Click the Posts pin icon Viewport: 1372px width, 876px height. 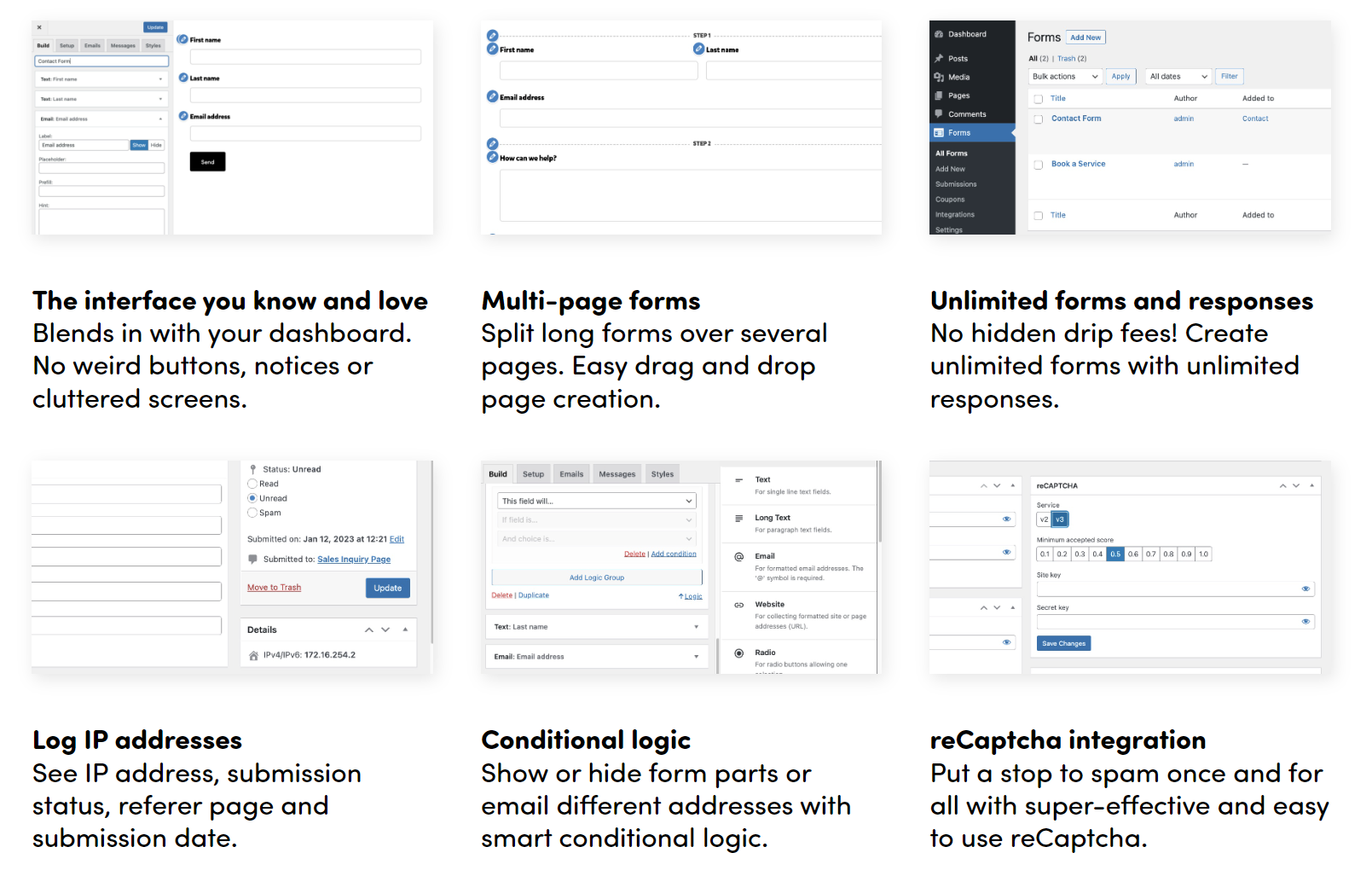939,59
